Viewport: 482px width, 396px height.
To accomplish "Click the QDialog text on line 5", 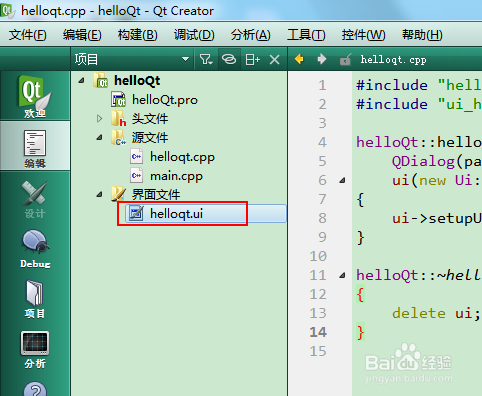I will [423, 162].
